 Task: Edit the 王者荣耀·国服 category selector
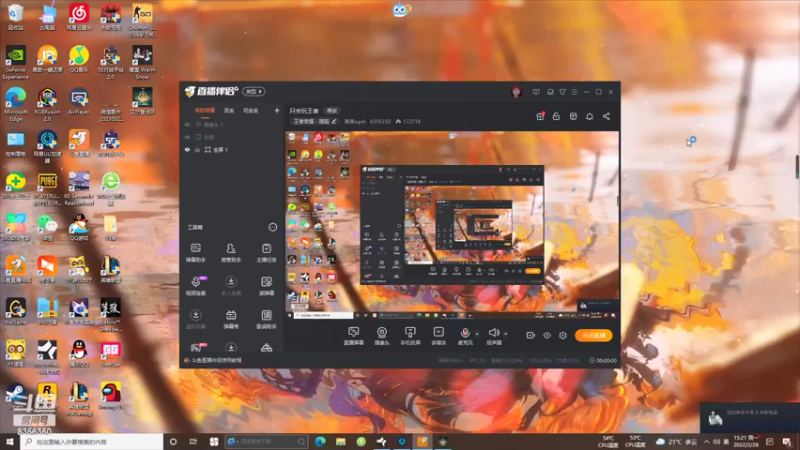pyautogui.click(x=315, y=121)
